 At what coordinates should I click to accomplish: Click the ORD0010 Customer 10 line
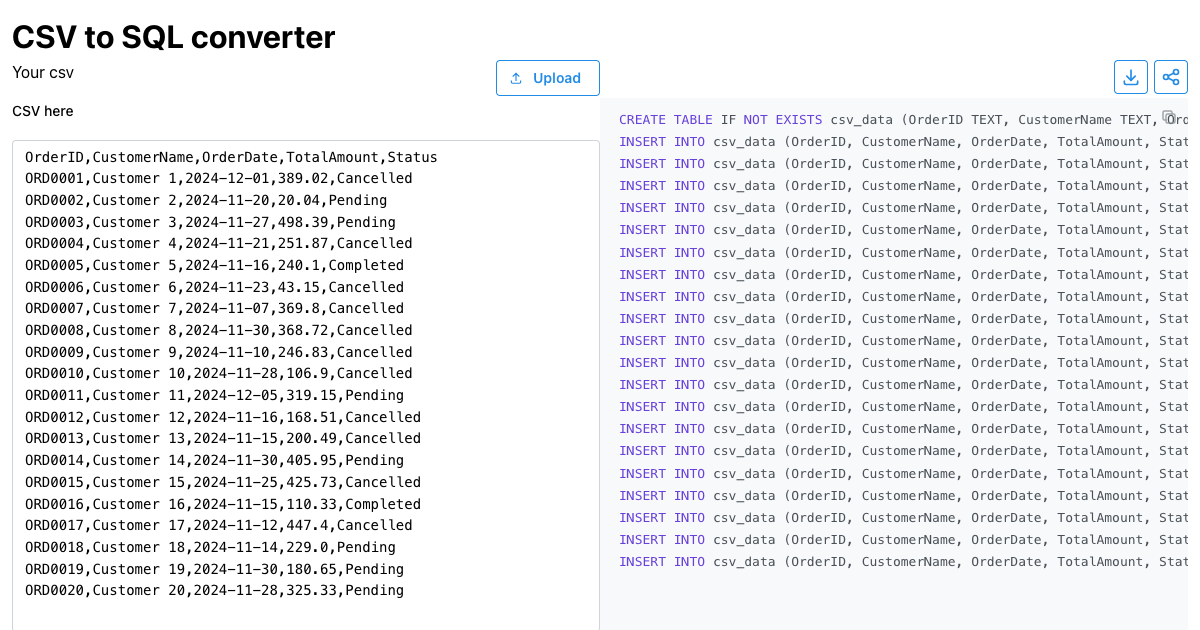coord(218,374)
